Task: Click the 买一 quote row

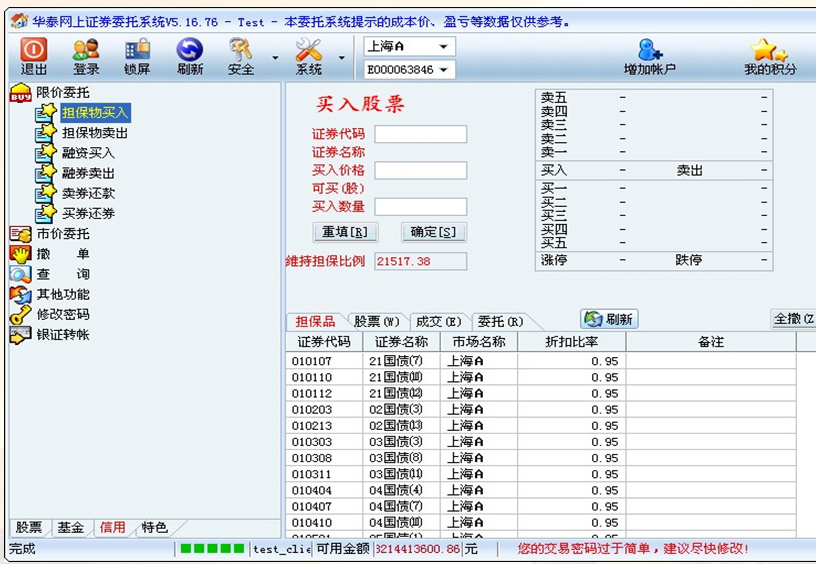Action: [x=654, y=188]
